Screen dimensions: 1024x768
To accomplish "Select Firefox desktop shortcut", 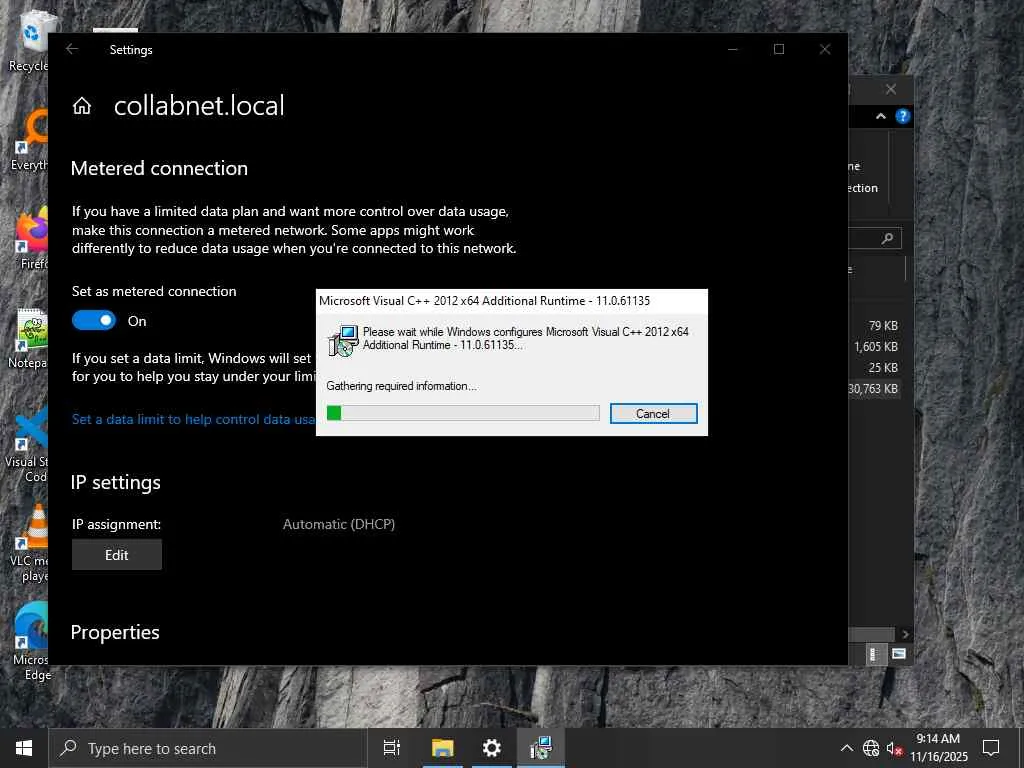I will click(x=31, y=238).
